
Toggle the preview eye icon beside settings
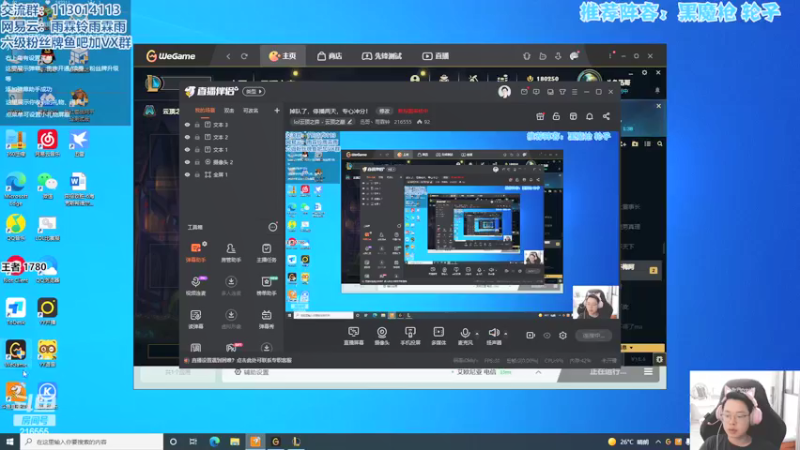547,336
